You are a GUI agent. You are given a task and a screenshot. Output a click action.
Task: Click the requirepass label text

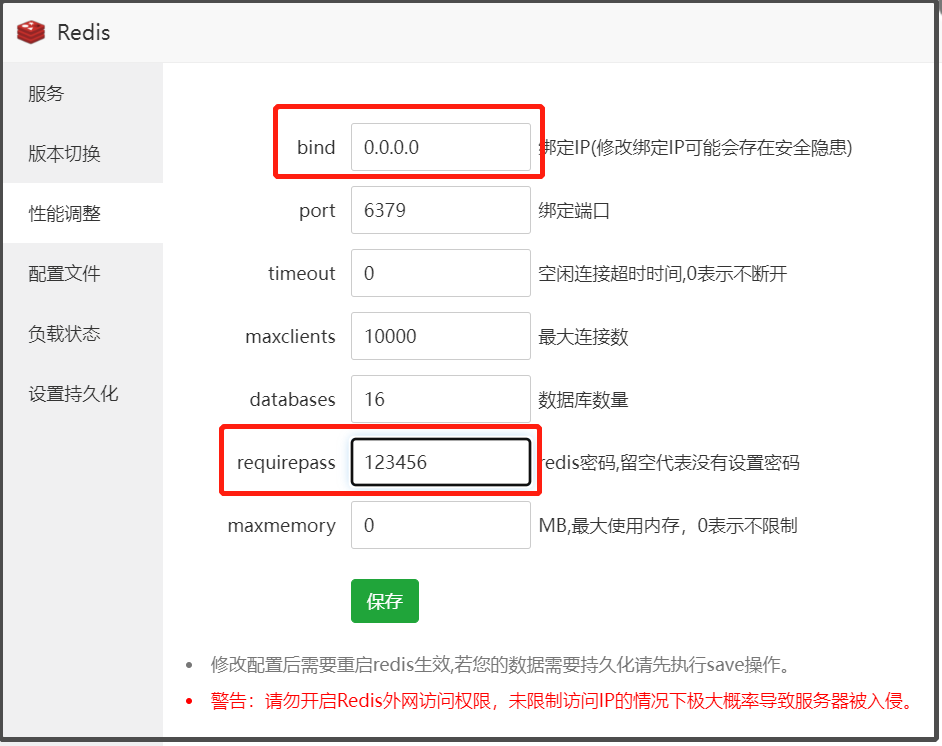coord(286,462)
